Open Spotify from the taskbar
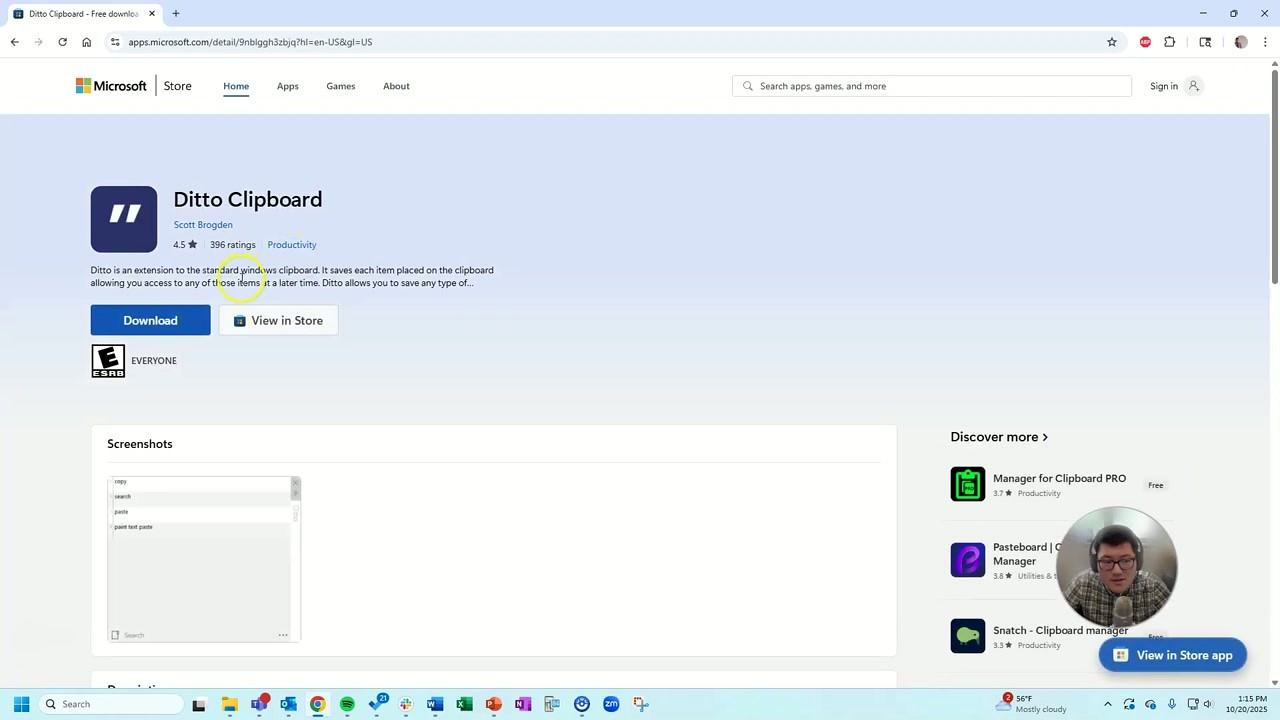Image resolution: width=1280 pixels, height=720 pixels. click(346, 704)
